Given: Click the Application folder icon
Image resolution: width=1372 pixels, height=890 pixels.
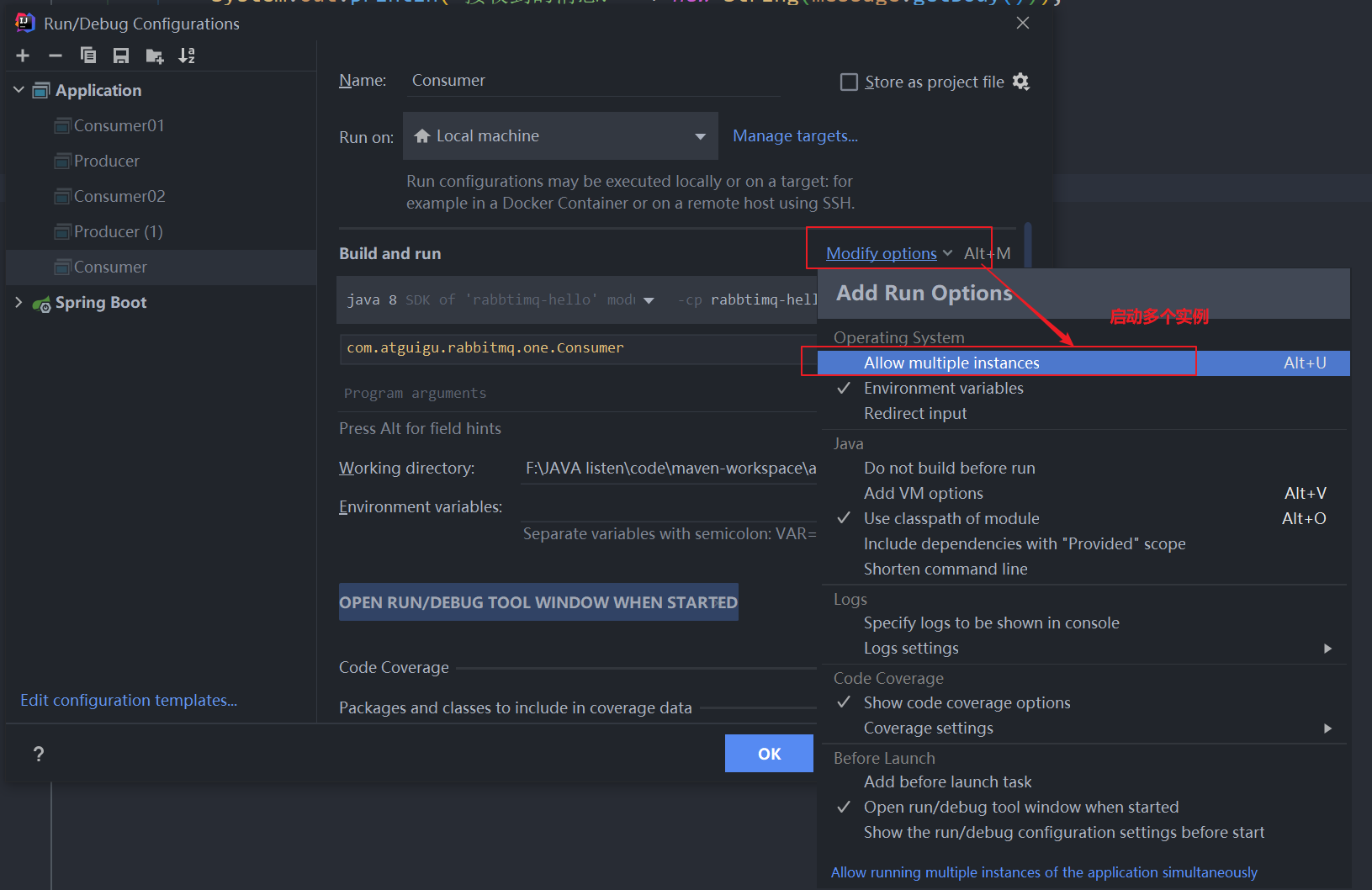Looking at the screenshot, I should click(41, 90).
